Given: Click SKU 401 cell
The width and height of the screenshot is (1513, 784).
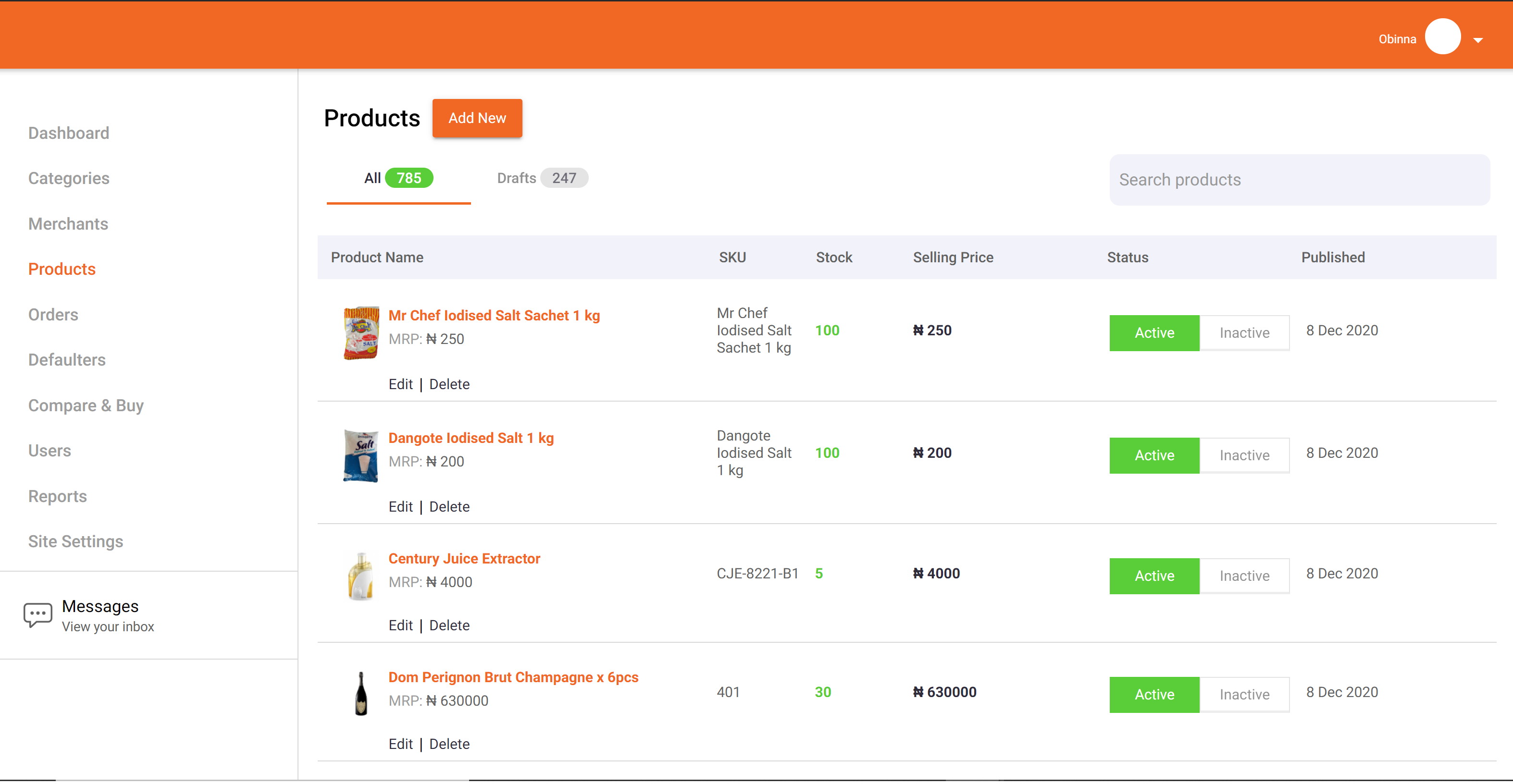Looking at the screenshot, I should click(728, 692).
